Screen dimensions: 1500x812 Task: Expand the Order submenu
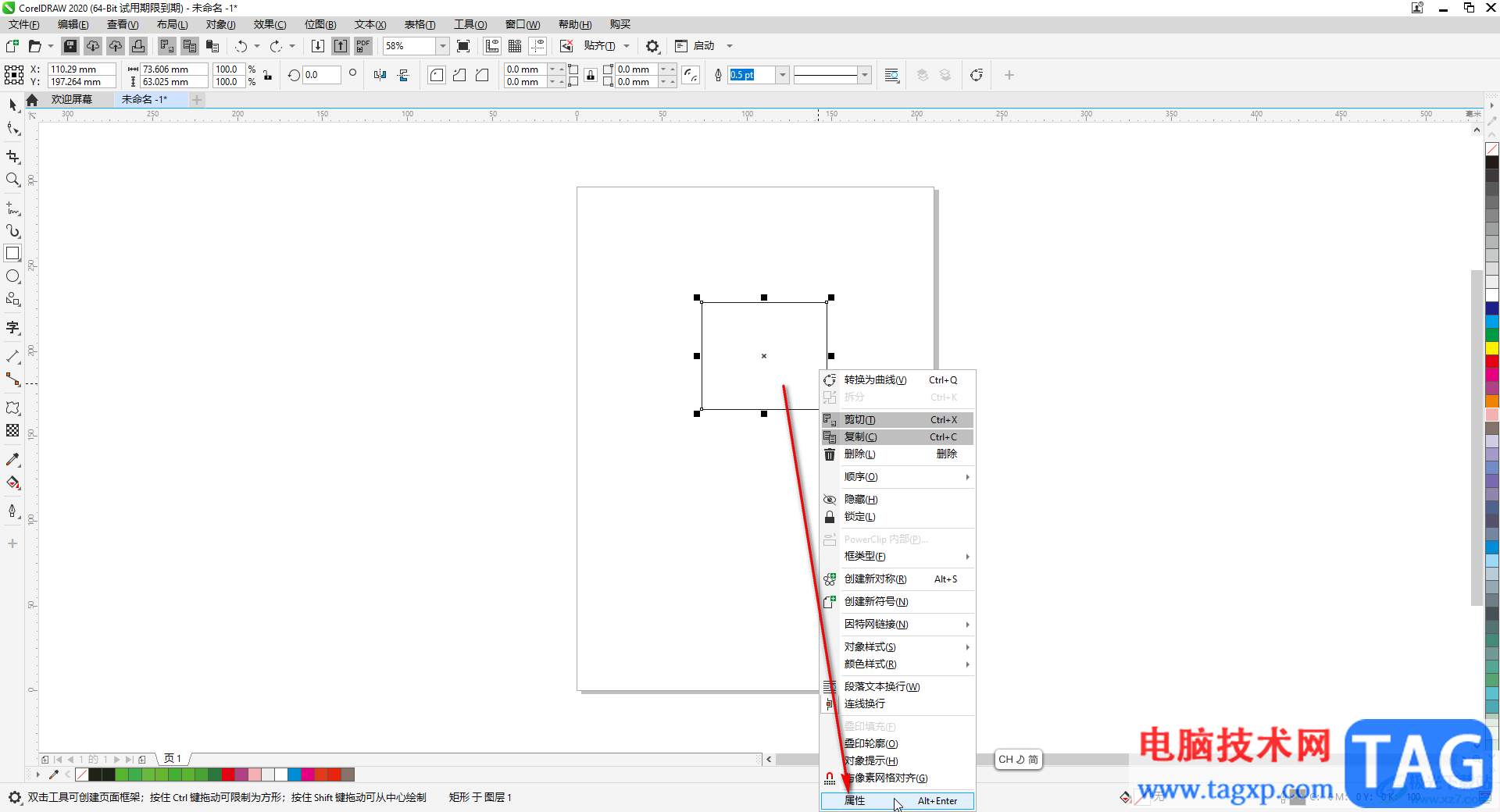point(897,477)
